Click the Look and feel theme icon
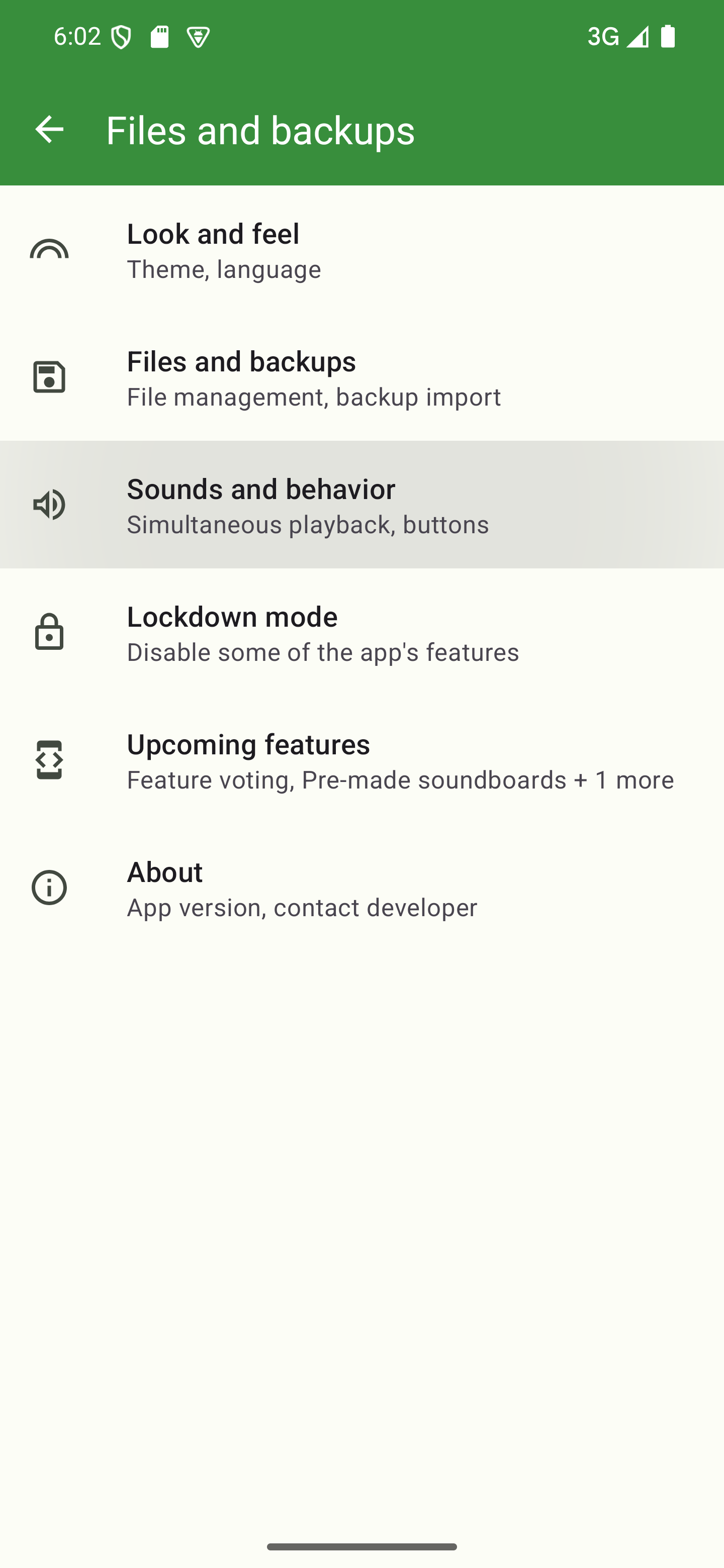 click(x=49, y=250)
